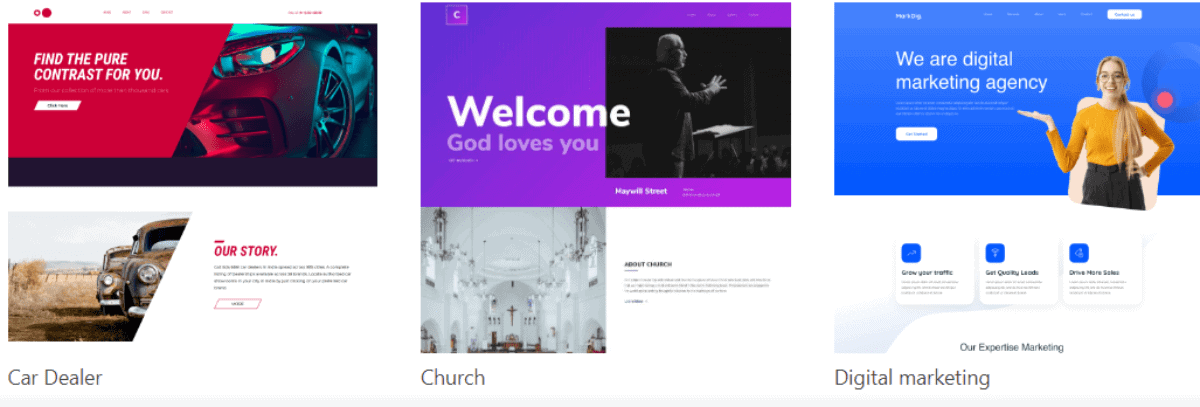This screenshot has width=1200, height=407.
Task: Click the pink dot beside the woman
Action: coord(1163,99)
